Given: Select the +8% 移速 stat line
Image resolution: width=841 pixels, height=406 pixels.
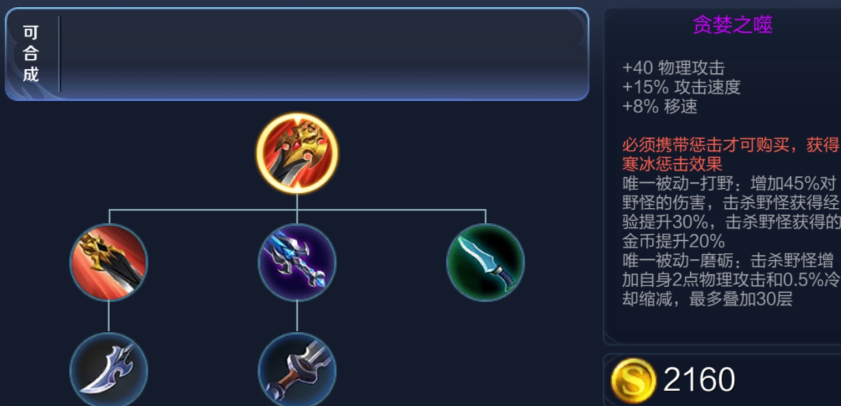Looking at the screenshot, I should (x=660, y=106).
